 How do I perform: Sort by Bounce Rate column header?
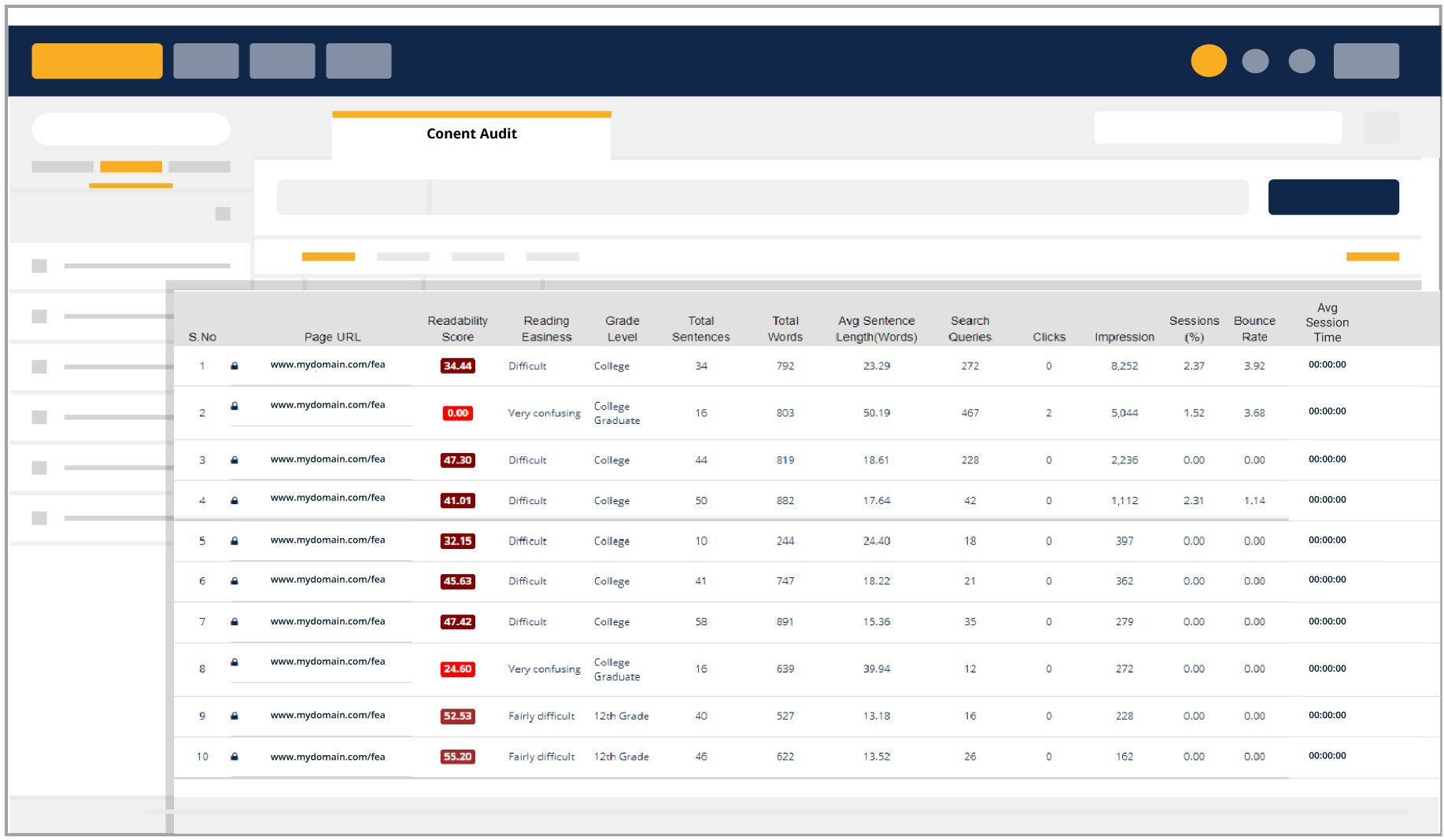pos(1254,329)
